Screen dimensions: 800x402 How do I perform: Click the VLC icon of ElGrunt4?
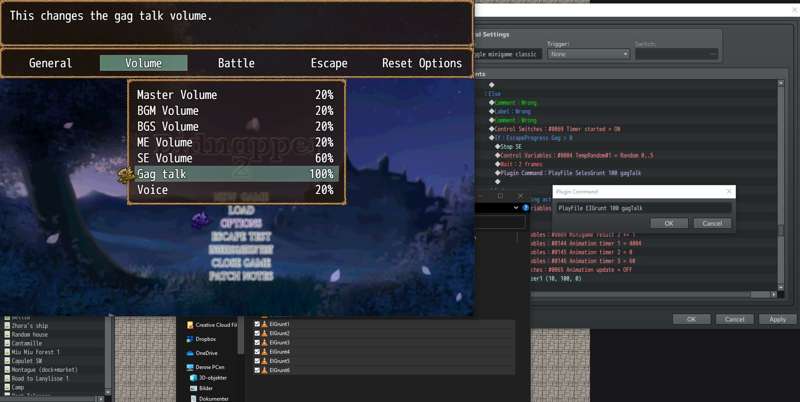[264, 351]
